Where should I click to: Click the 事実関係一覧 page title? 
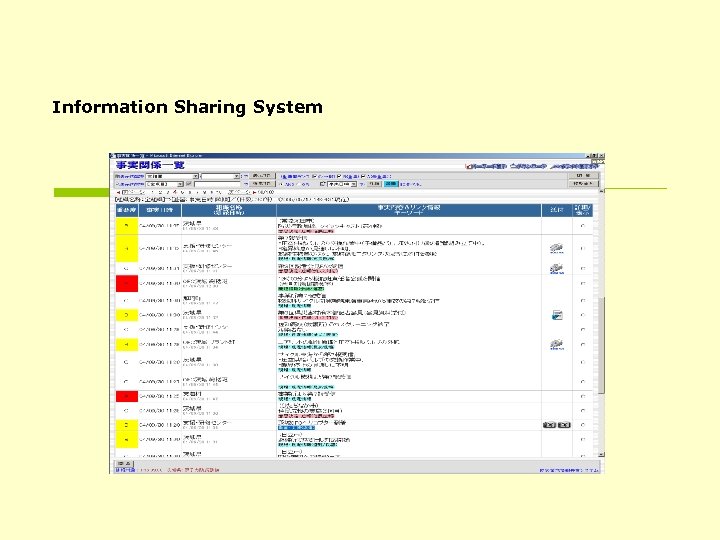point(150,165)
